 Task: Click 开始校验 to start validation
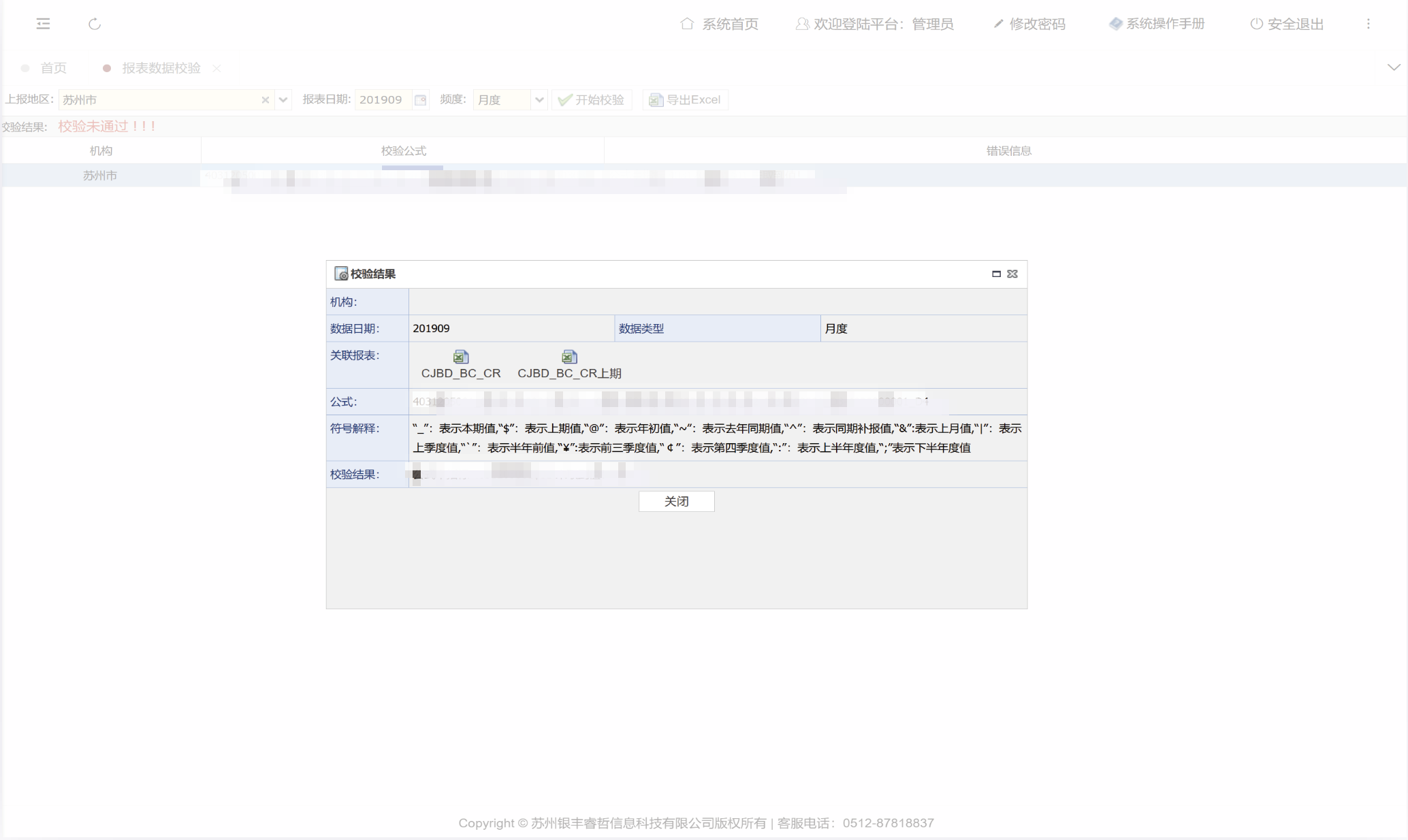[592, 100]
